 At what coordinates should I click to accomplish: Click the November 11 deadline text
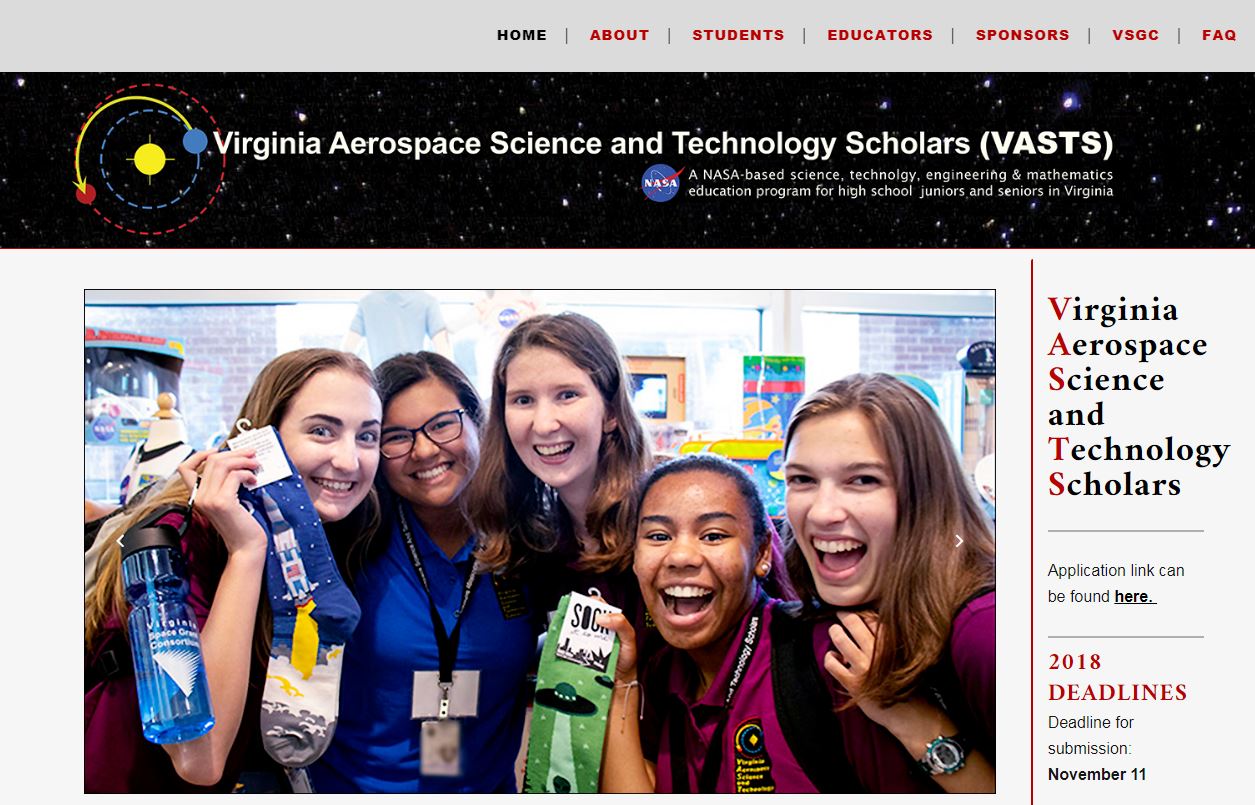pyautogui.click(x=1097, y=774)
